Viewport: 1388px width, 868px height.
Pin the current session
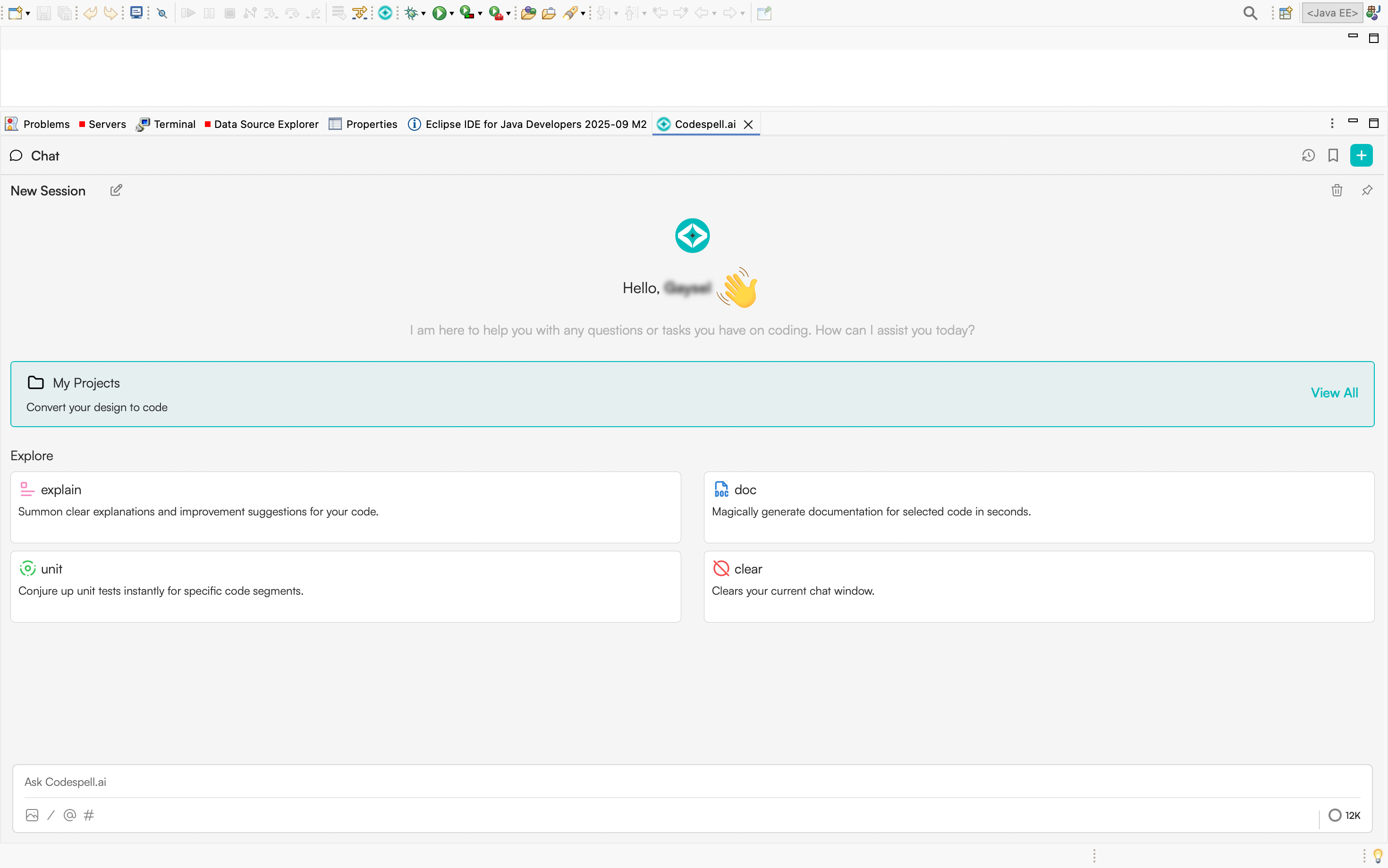1367,190
